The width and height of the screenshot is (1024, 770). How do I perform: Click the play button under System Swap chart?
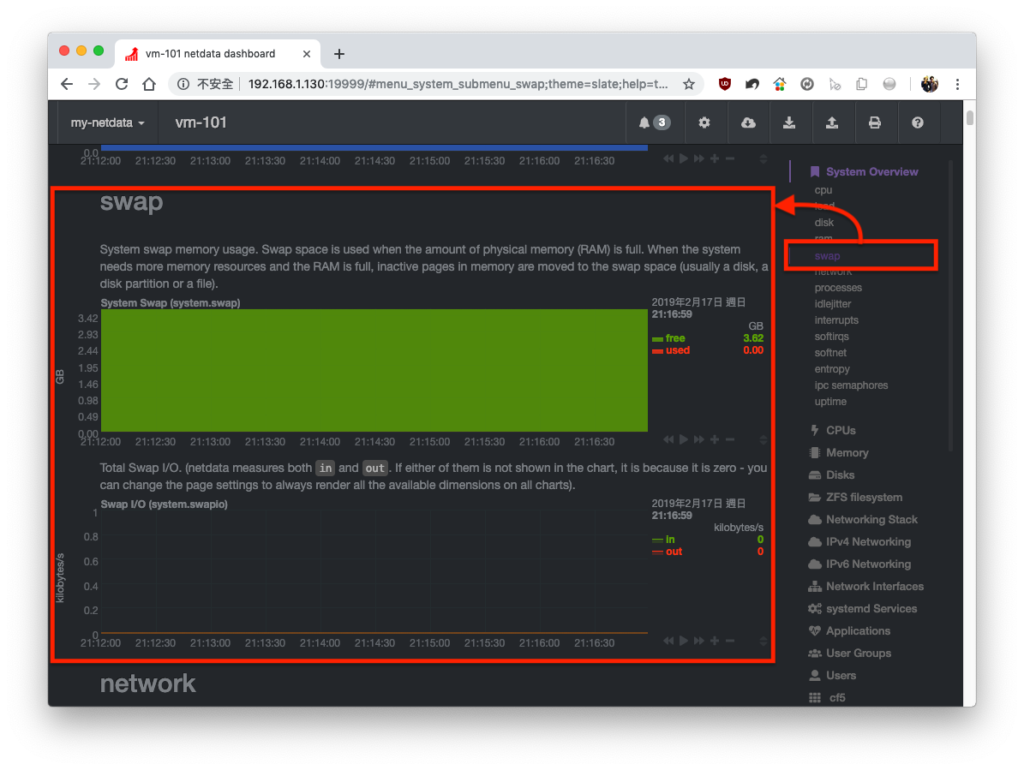click(684, 440)
